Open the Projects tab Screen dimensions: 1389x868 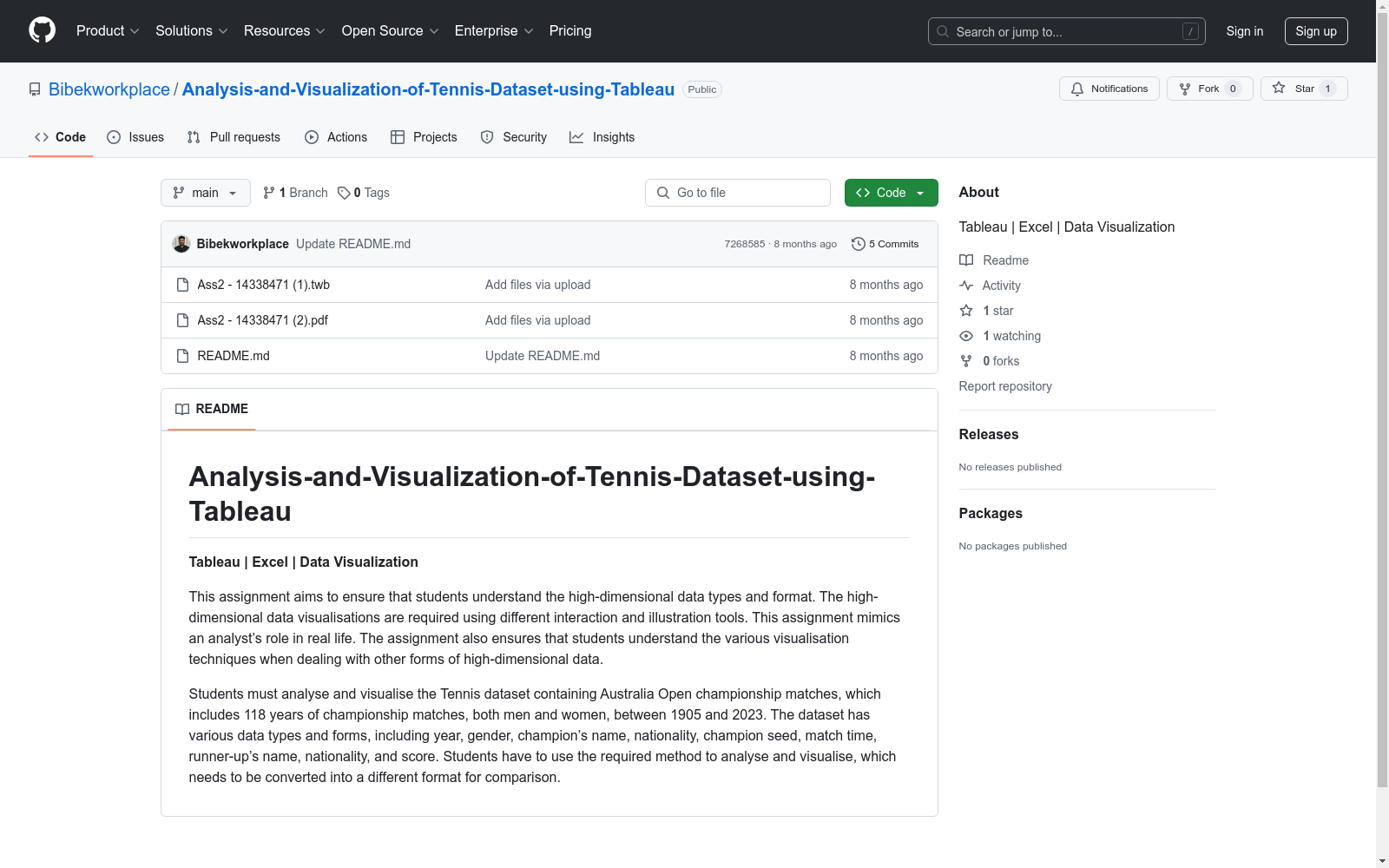click(x=424, y=137)
